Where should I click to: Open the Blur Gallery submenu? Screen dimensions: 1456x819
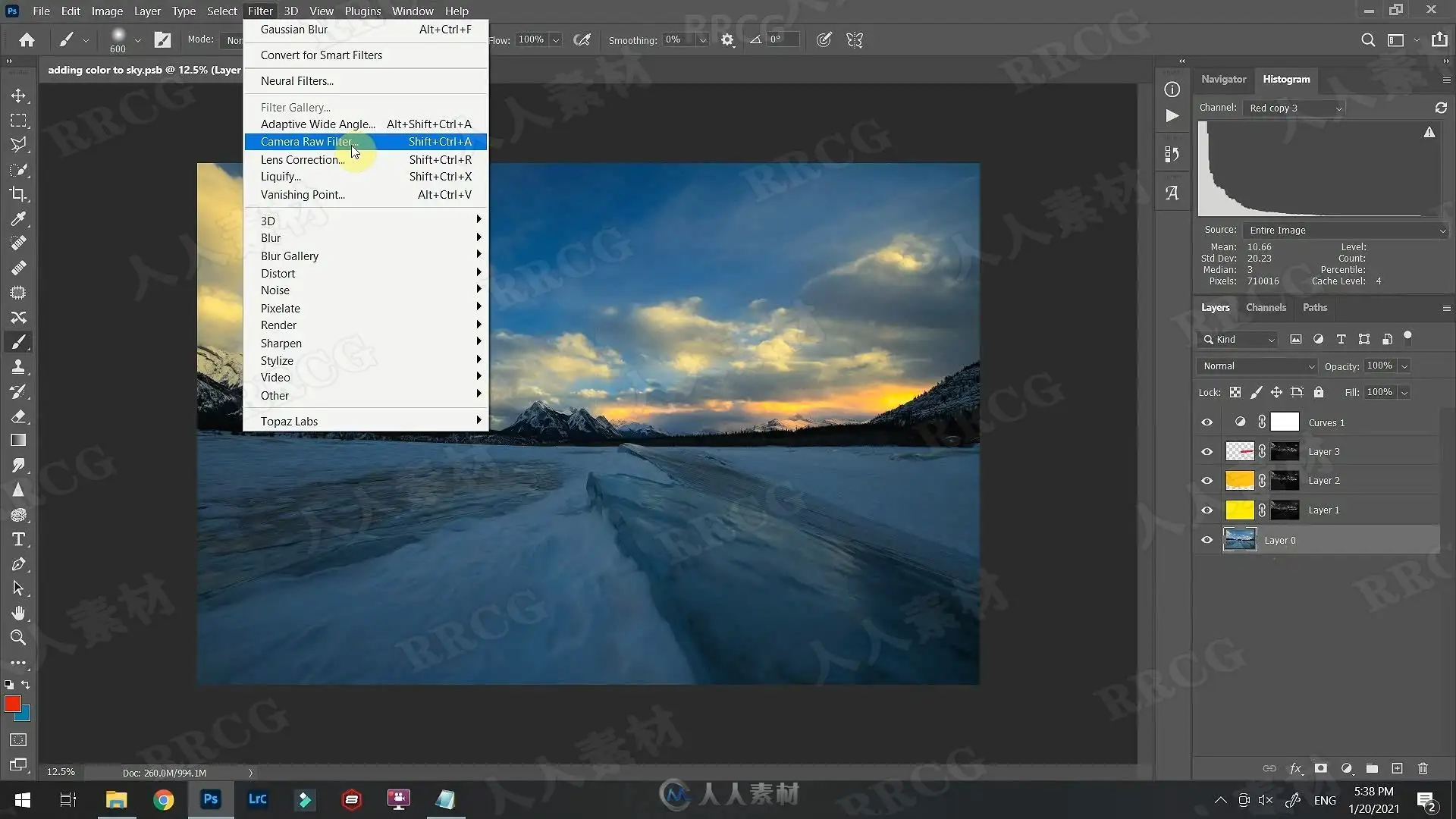[366, 256]
